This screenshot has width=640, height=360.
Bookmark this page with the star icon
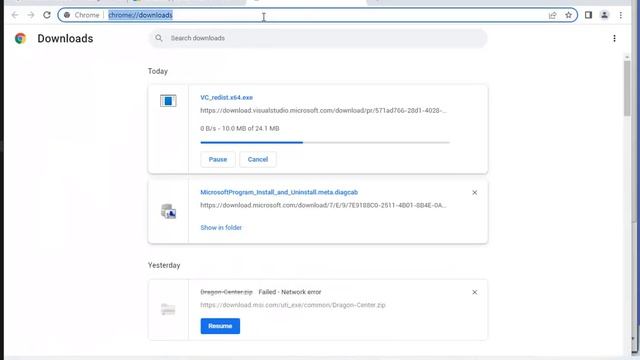[569, 15]
